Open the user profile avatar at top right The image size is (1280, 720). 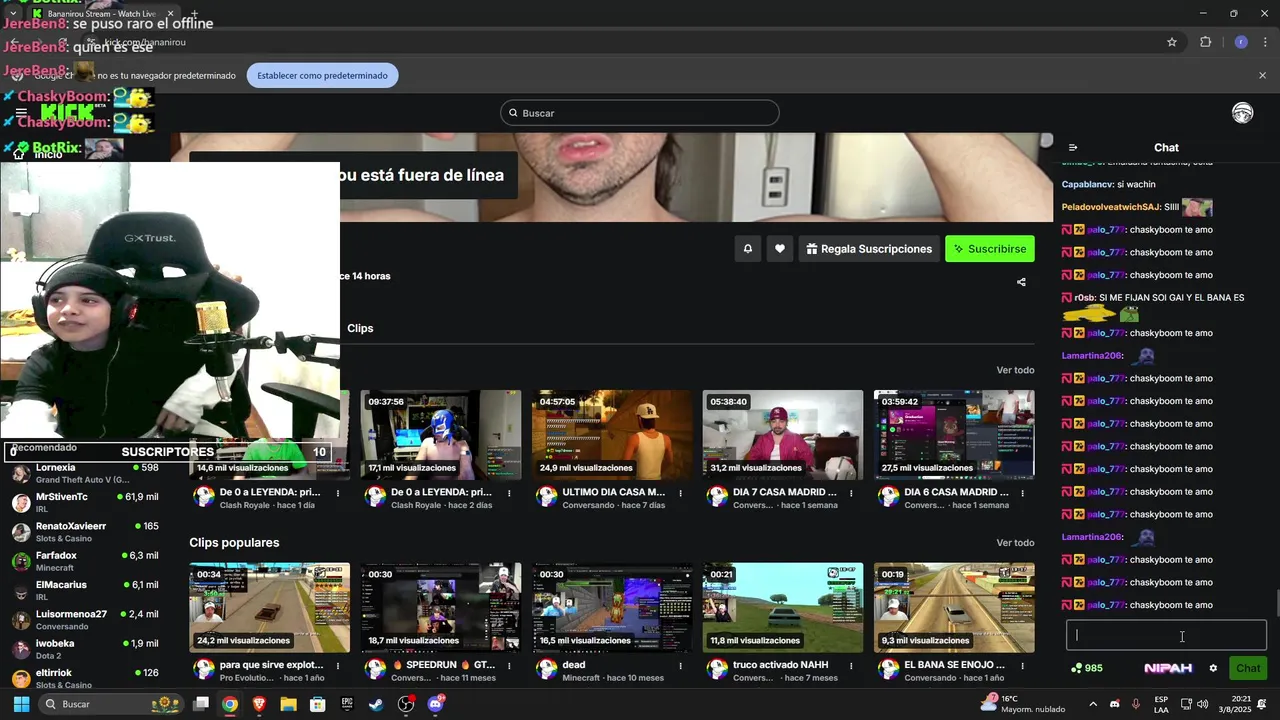[x=1242, y=113]
